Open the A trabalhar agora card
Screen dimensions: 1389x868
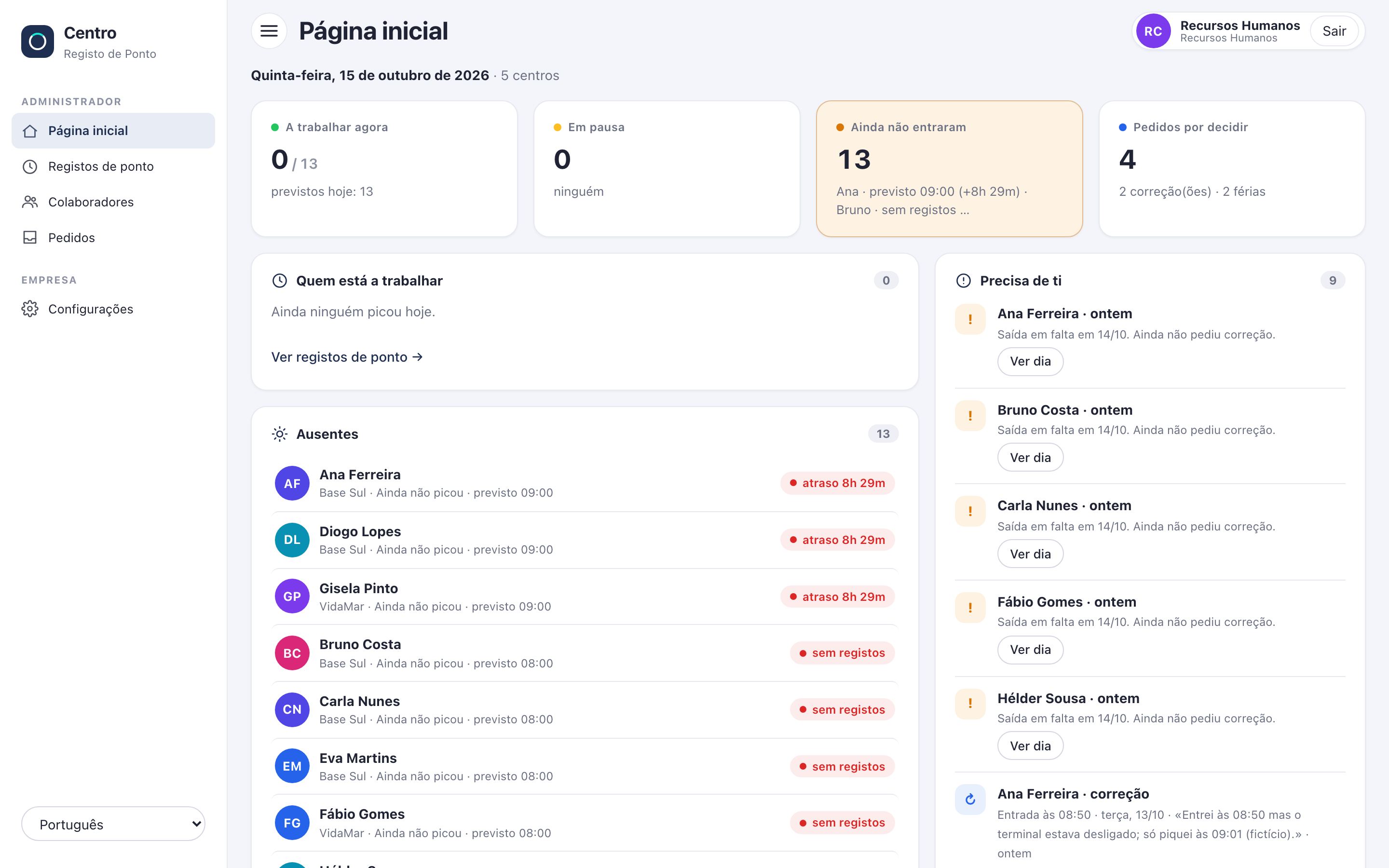click(384, 169)
